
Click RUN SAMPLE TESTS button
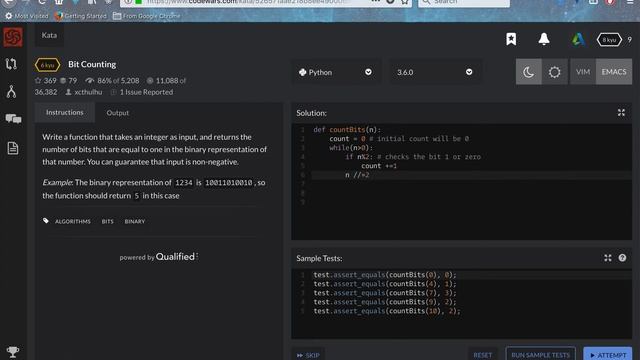click(540, 355)
